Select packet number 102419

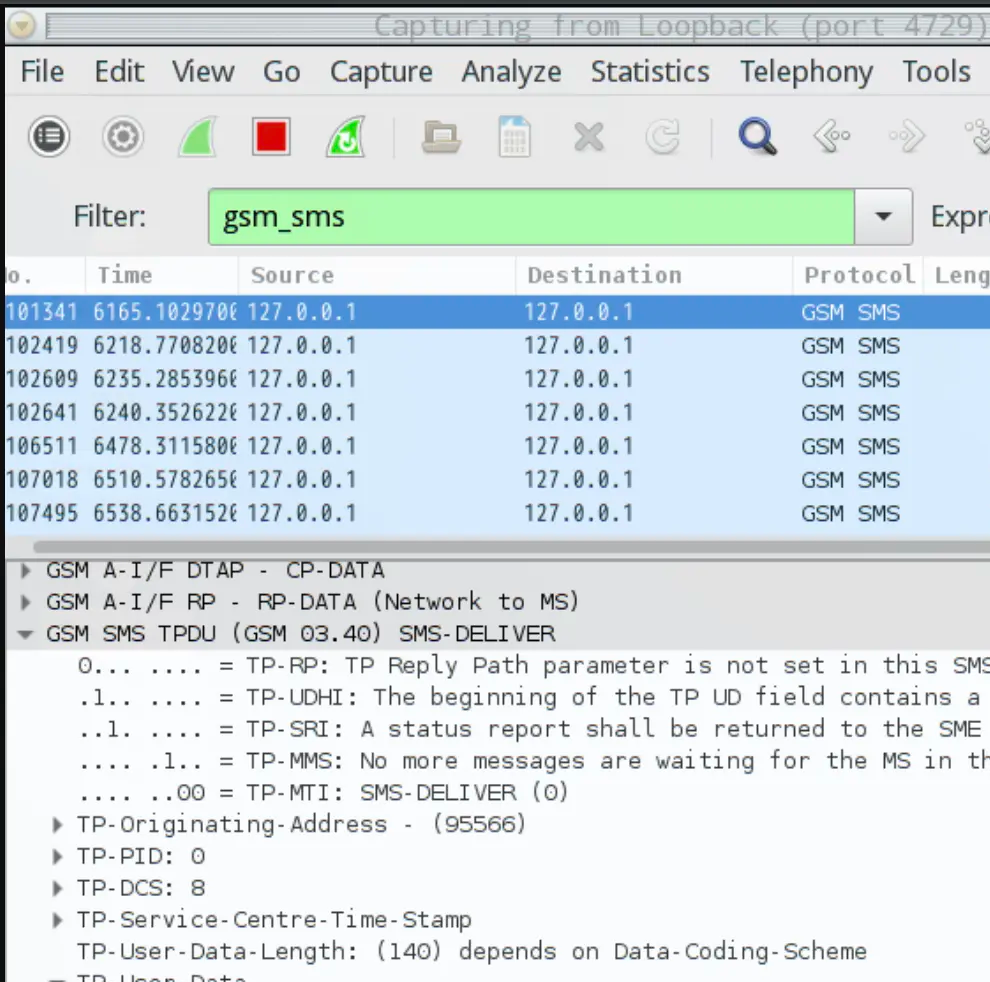click(400, 345)
